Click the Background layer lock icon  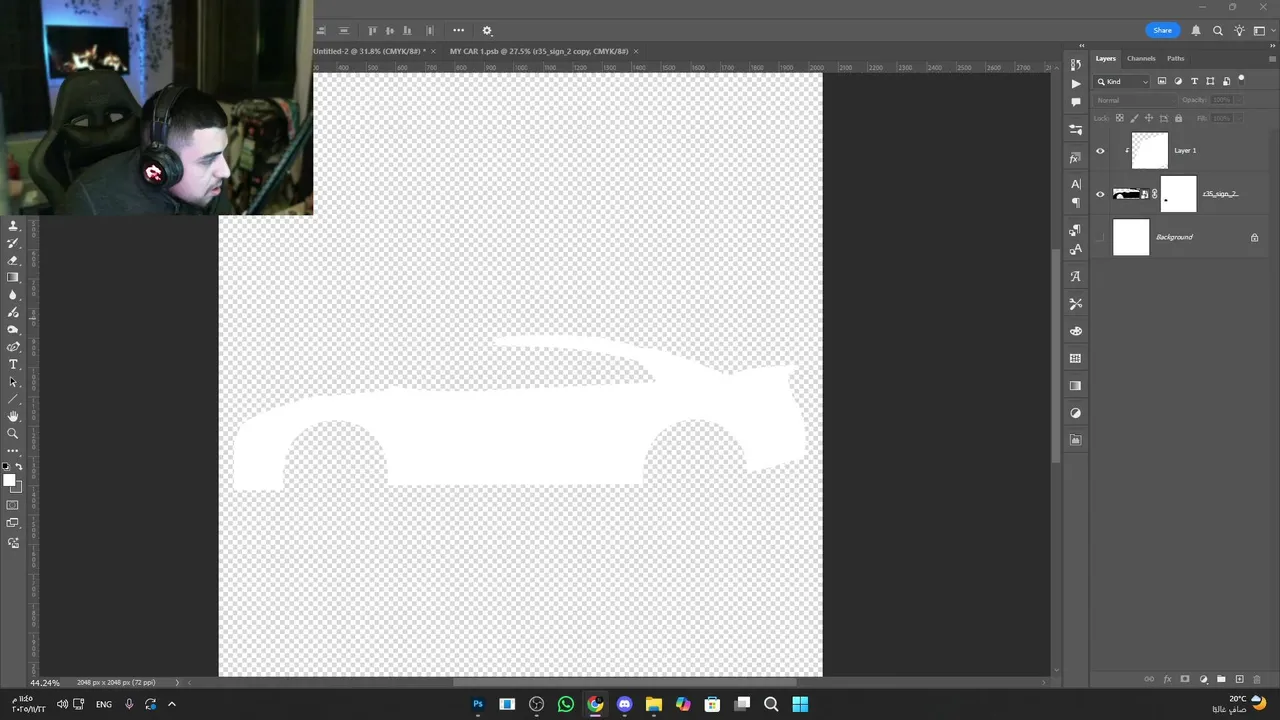pyautogui.click(x=1254, y=237)
